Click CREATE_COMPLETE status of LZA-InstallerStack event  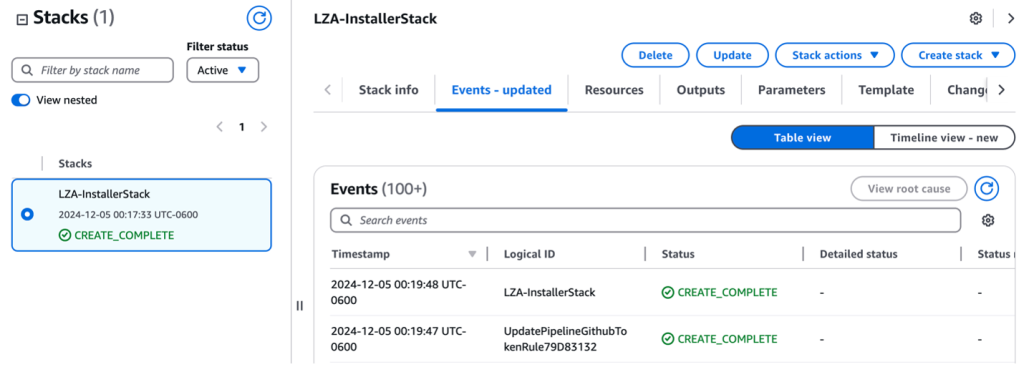click(x=720, y=293)
